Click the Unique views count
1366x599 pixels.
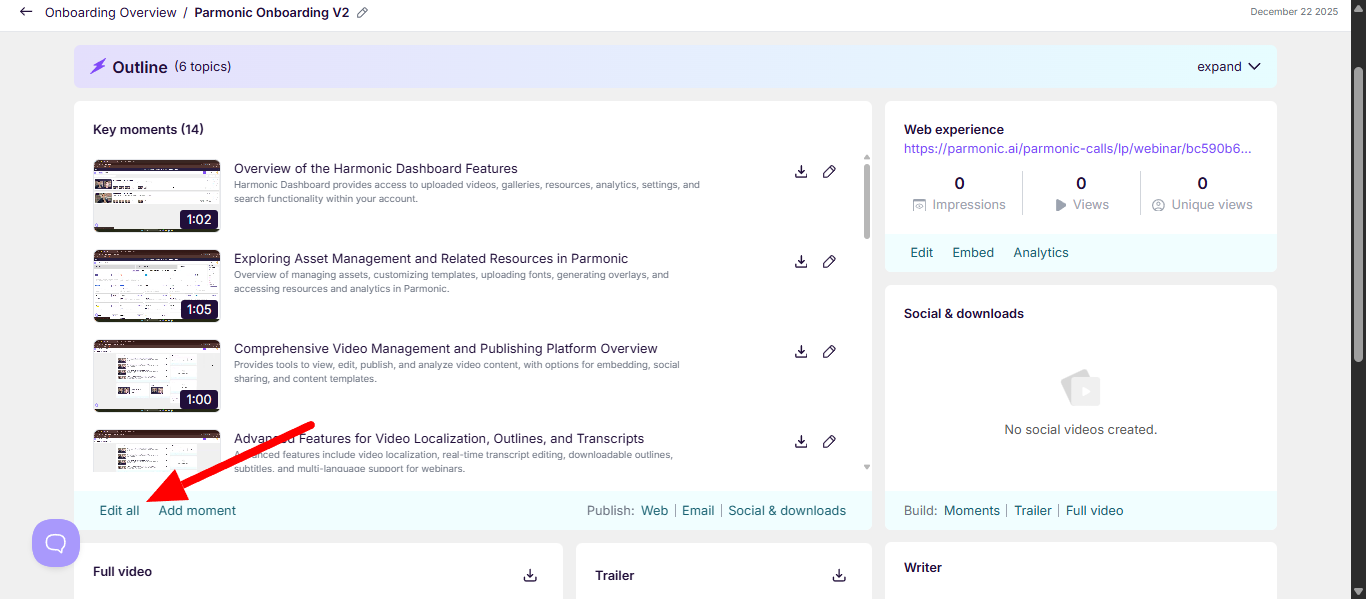pos(1202,184)
